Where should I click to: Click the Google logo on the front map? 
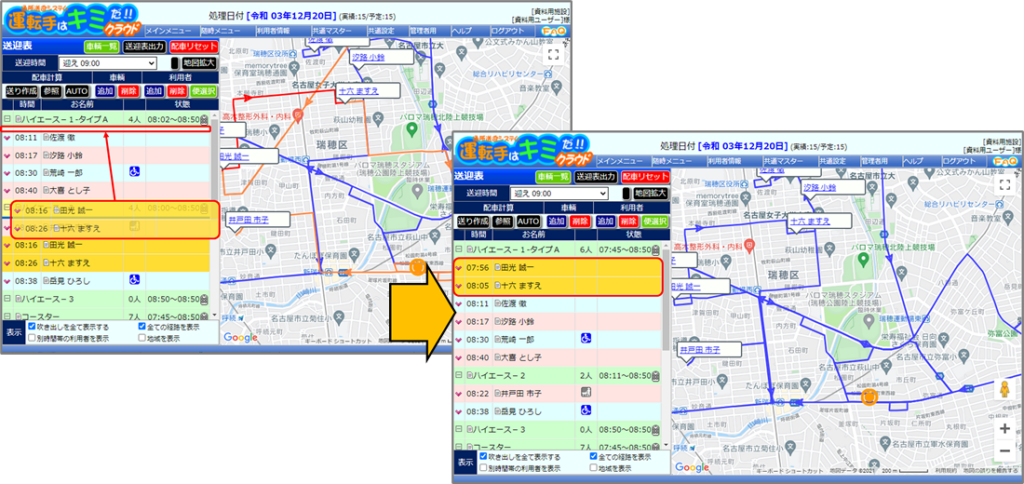[x=692, y=467]
